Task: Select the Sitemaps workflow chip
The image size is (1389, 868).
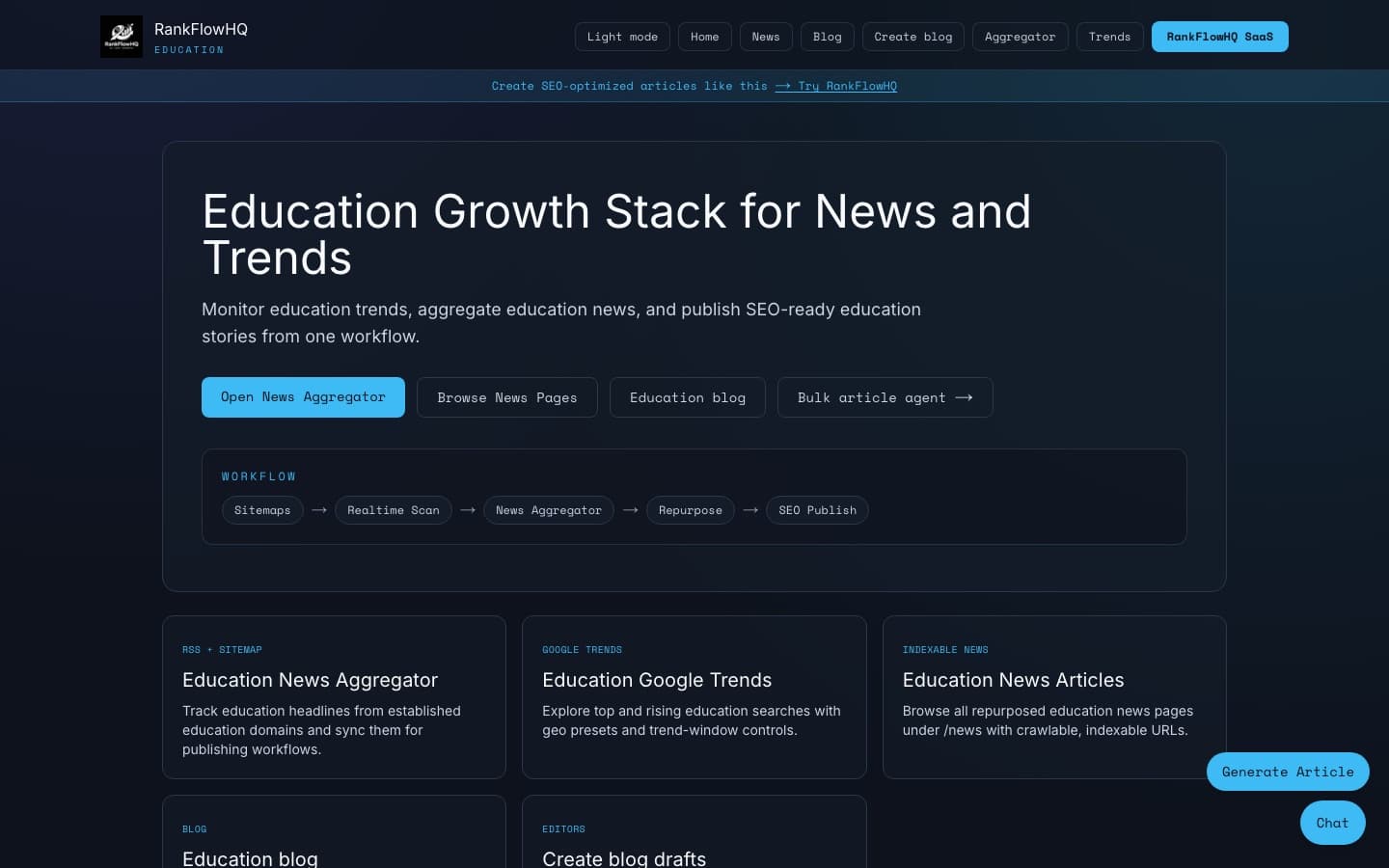Action: (262, 510)
